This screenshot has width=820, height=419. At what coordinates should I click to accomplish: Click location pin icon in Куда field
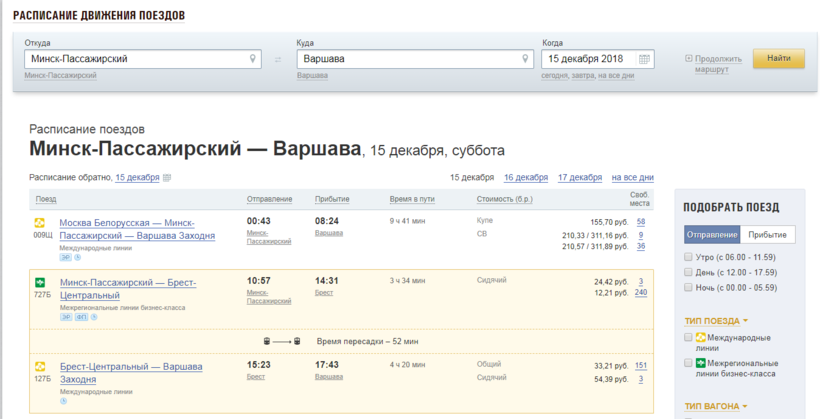point(524,59)
